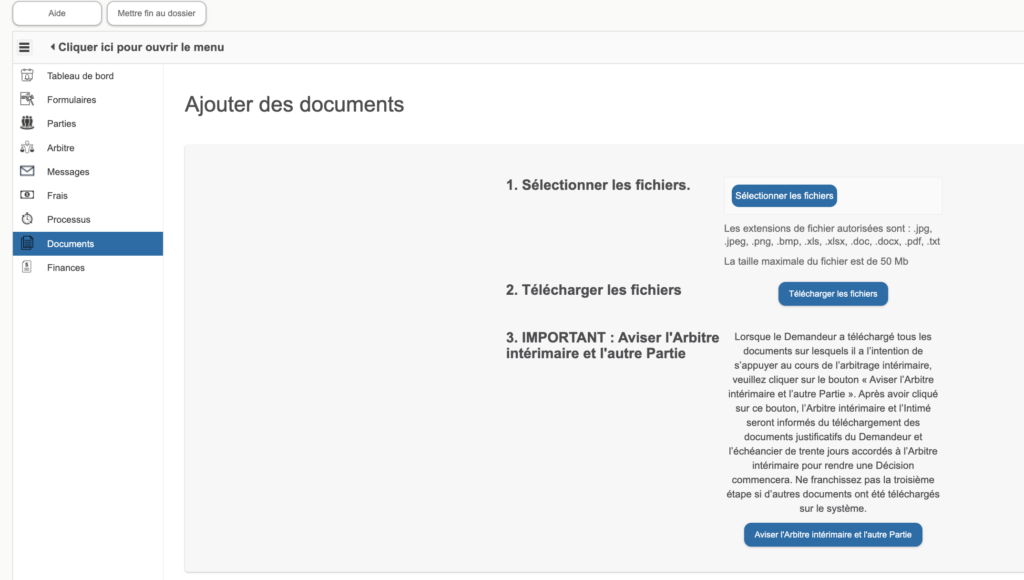Click the Frais money icon
1024x580 pixels.
point(27,195)
